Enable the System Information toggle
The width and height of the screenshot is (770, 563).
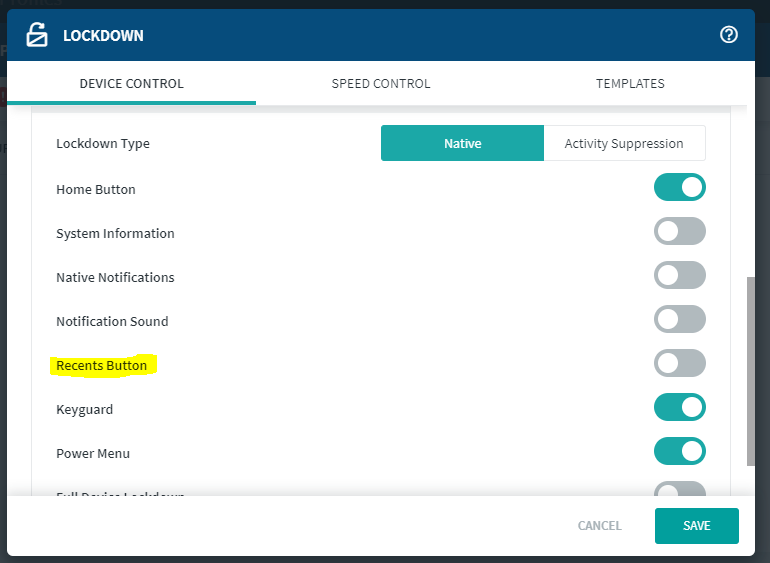pos(680,232)
